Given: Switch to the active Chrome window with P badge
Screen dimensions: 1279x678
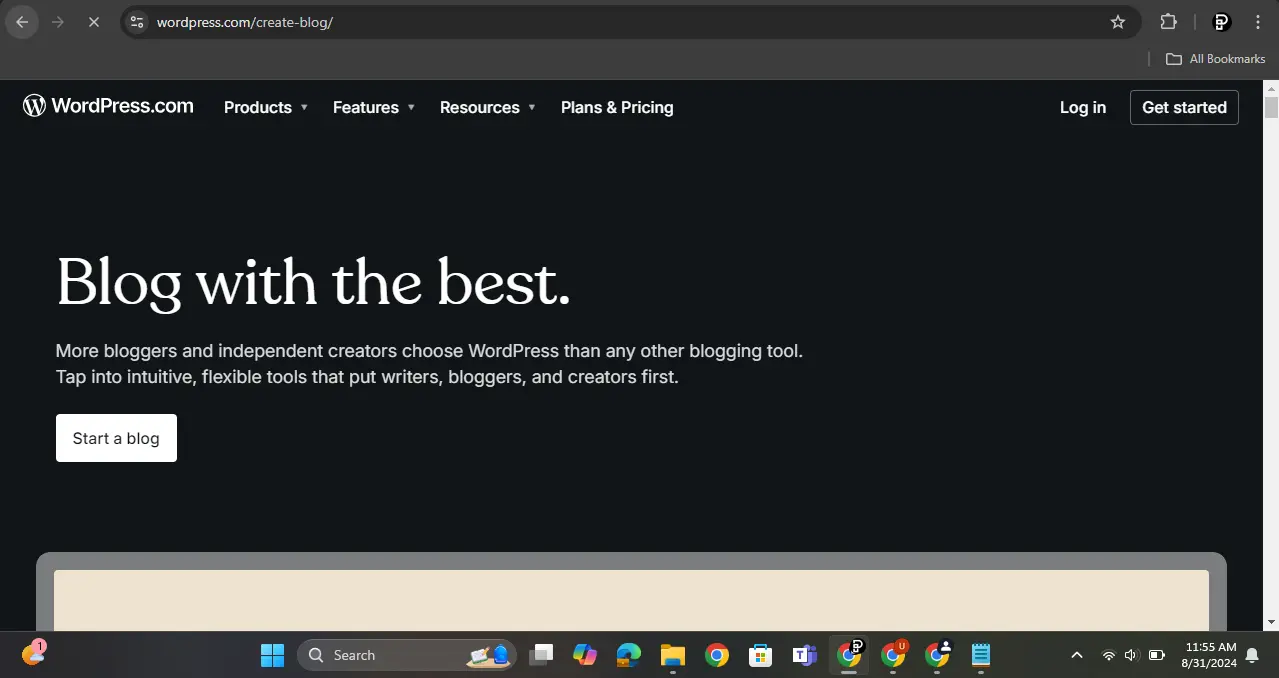Looking at the screenshot, I should 849,655.
